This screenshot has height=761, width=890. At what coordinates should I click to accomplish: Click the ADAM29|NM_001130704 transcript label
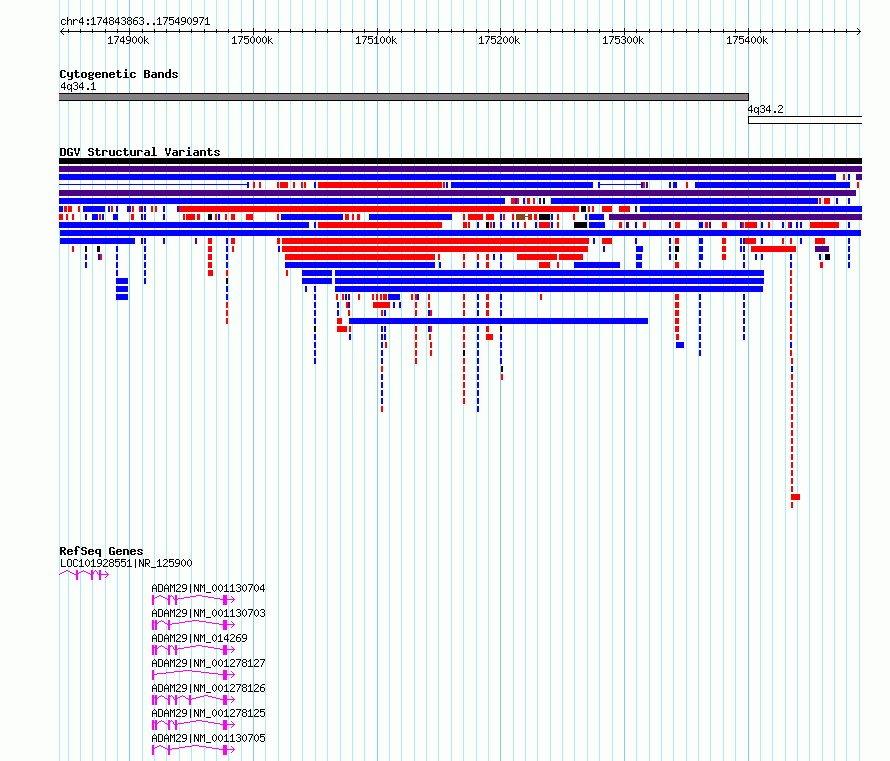208,588
